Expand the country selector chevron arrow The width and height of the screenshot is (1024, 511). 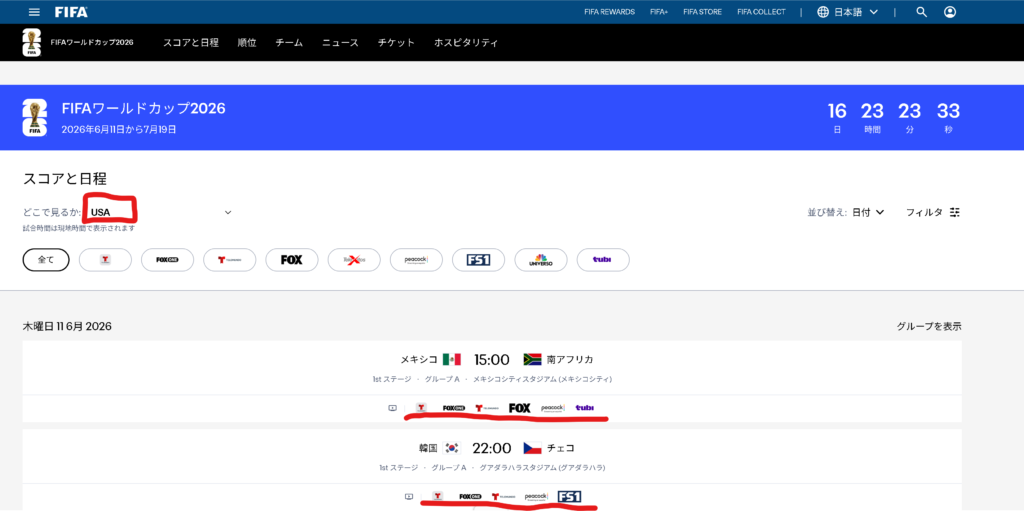(x=228, y=212)
